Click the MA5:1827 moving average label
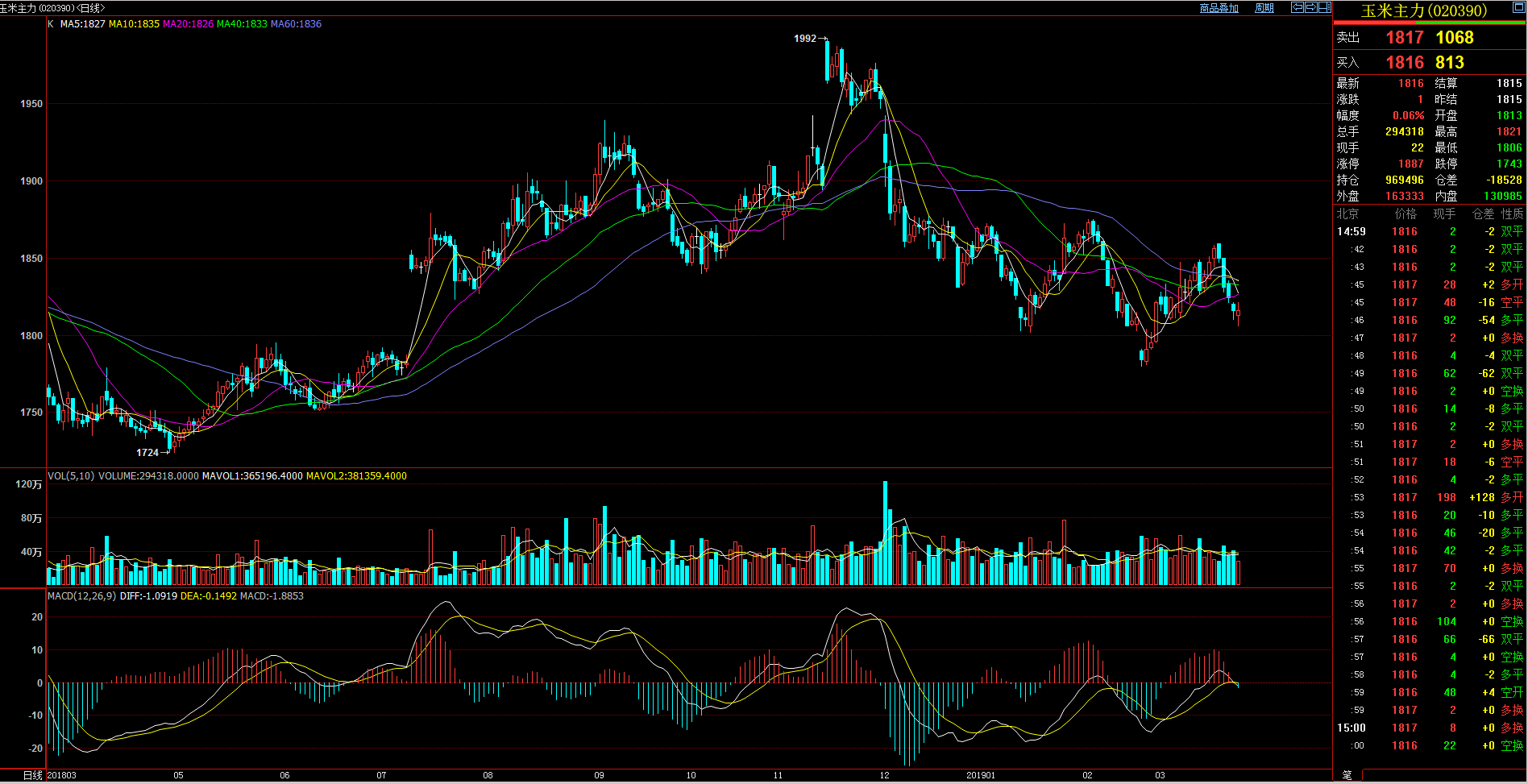The width and height of the screenshot is (1528, 784). 82,24
